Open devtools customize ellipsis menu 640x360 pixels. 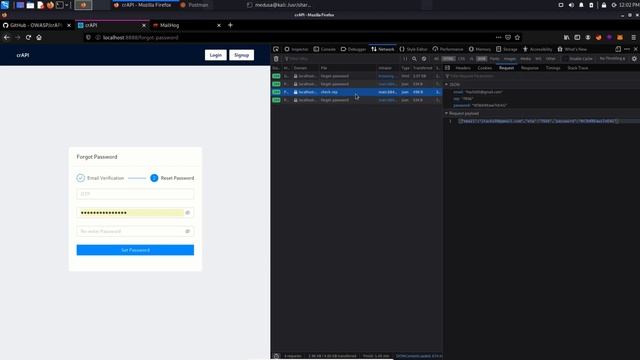pos(627,49)
